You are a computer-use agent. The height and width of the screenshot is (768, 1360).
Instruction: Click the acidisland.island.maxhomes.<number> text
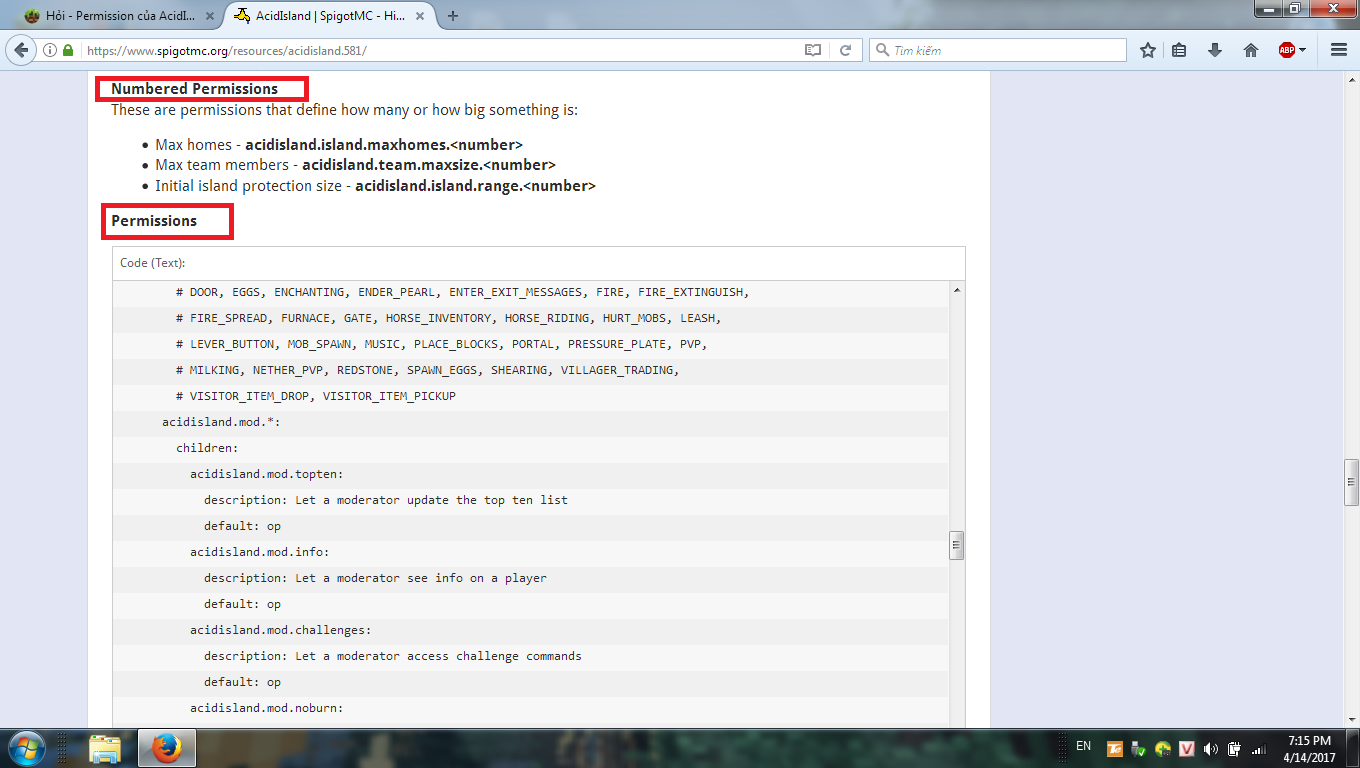pos(384,144)
